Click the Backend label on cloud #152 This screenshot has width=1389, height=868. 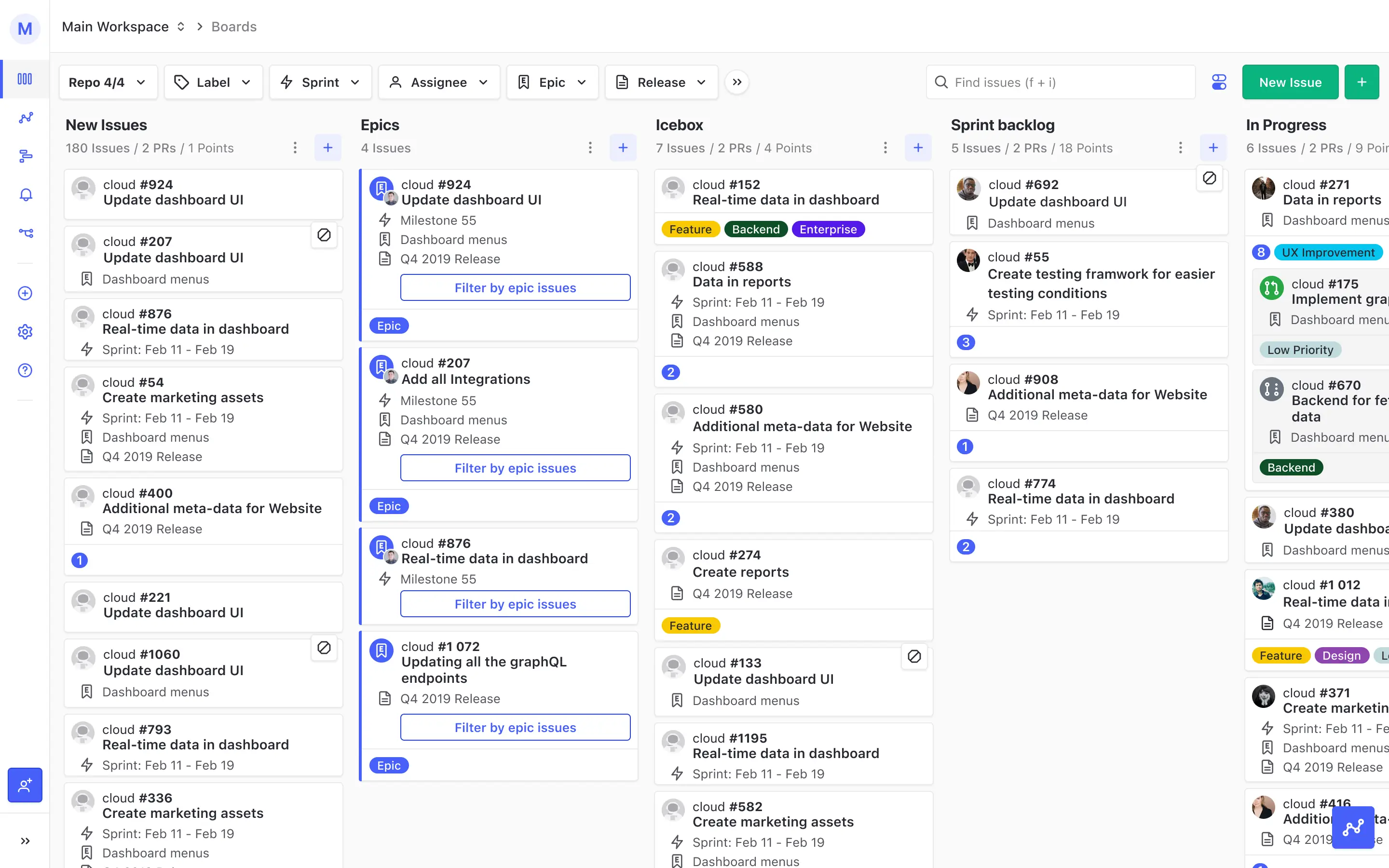click(x=756, y=229)
